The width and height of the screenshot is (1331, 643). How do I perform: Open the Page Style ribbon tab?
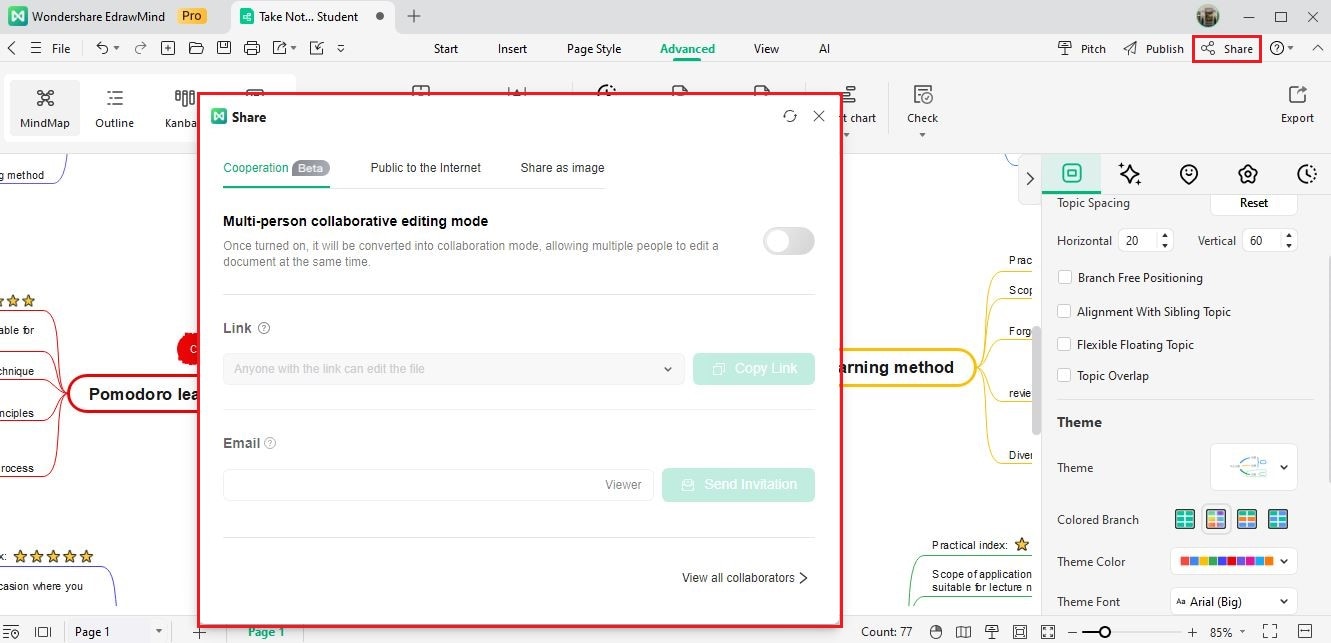(x=594, y=49)
